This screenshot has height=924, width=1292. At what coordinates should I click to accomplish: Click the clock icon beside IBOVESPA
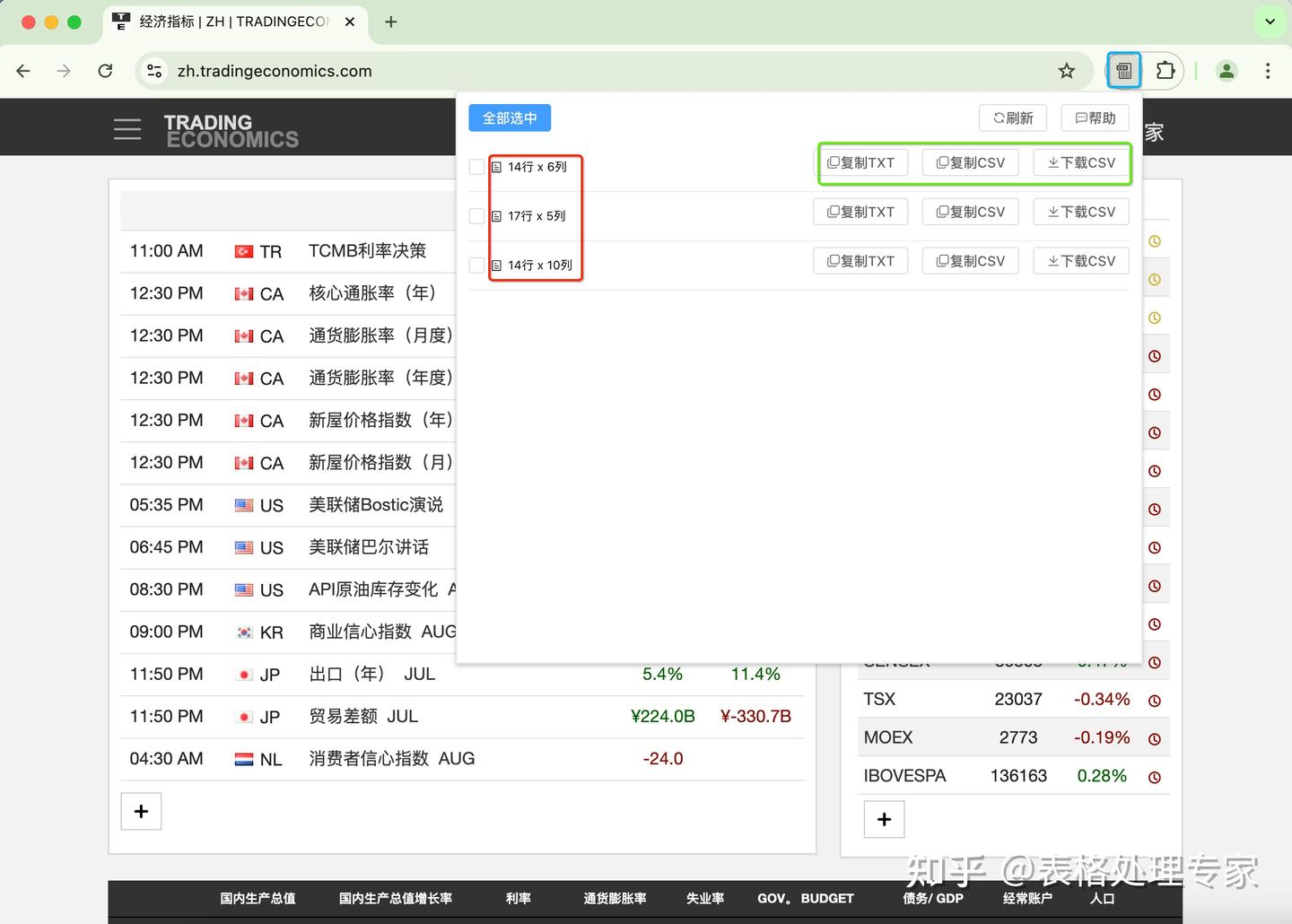coord(1155,777)
